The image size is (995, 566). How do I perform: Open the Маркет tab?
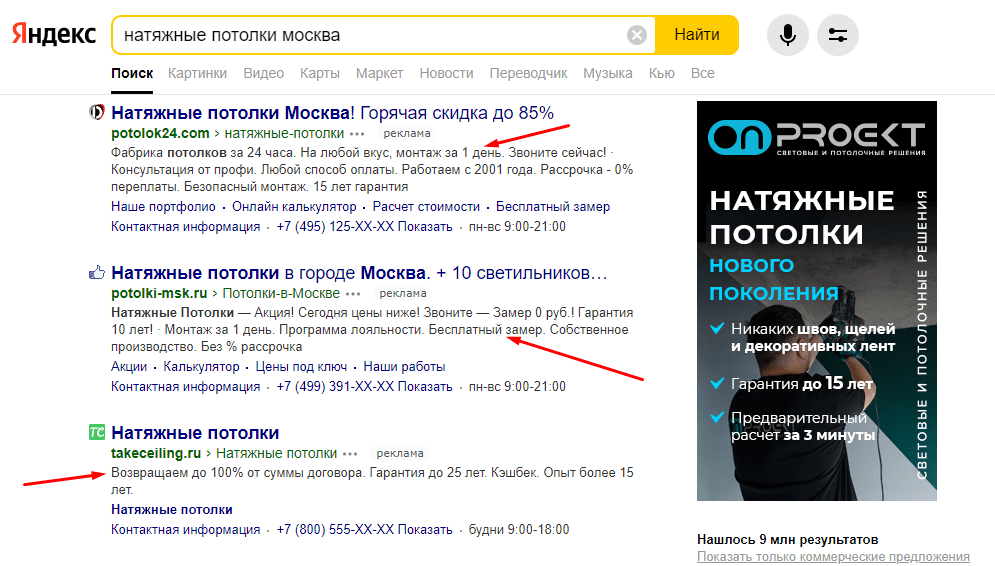[379, 74]
